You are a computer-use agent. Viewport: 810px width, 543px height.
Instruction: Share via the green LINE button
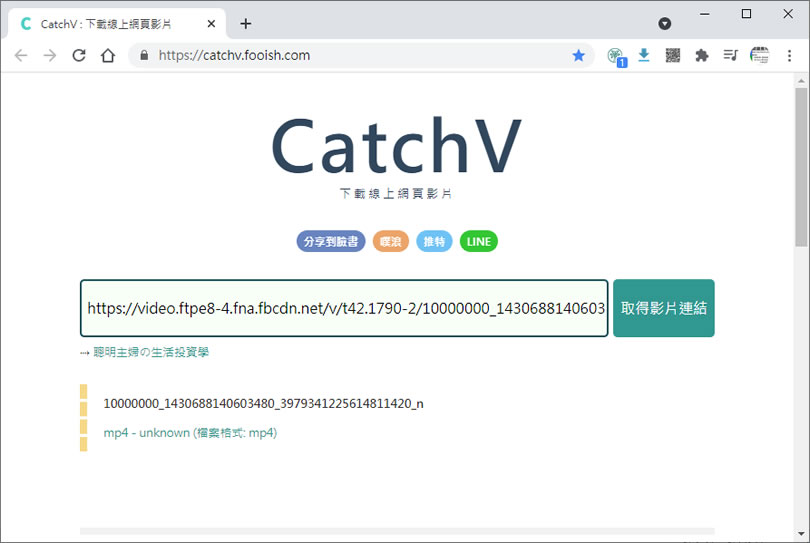click(478, 241)
